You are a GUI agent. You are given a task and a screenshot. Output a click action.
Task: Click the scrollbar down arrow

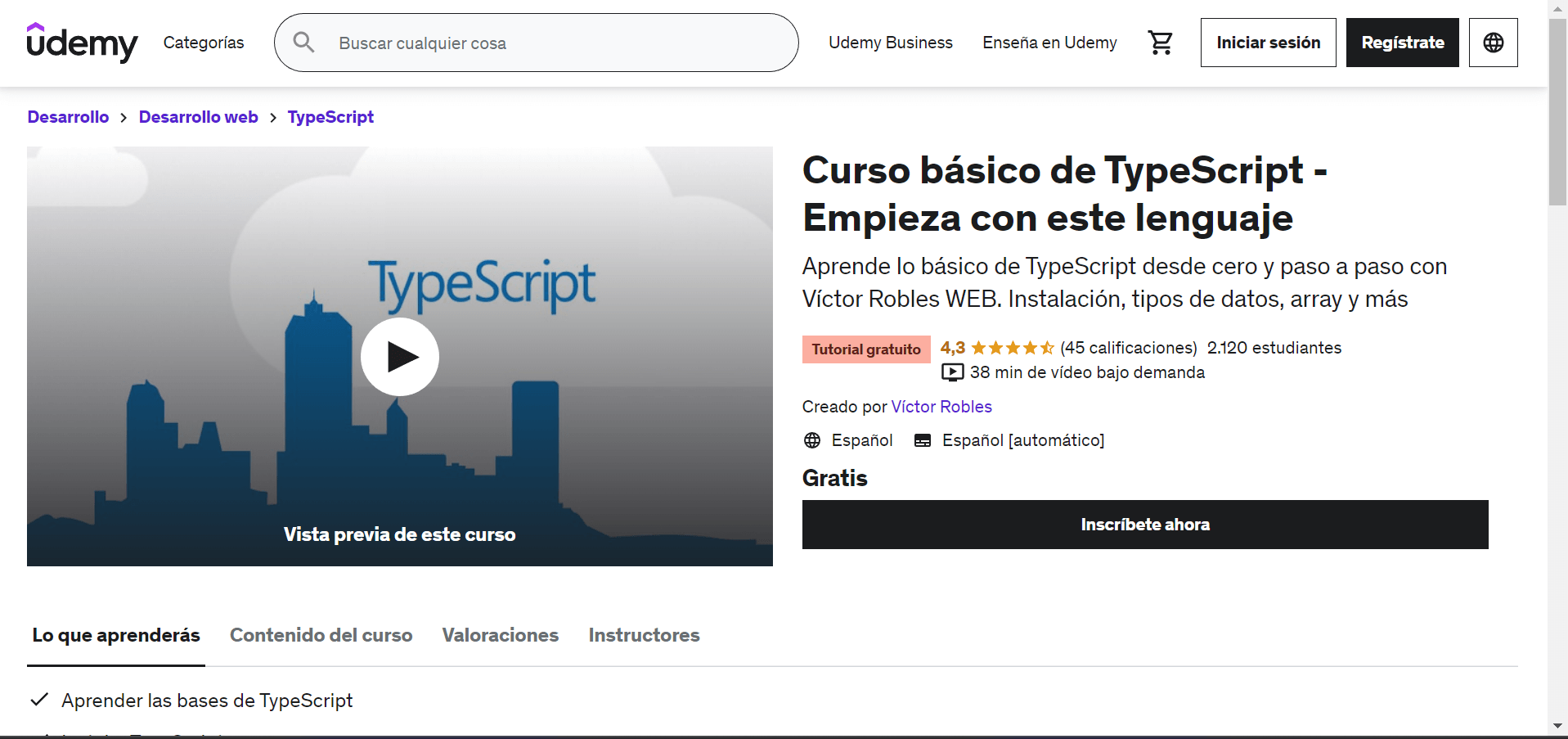[1558, 726]
